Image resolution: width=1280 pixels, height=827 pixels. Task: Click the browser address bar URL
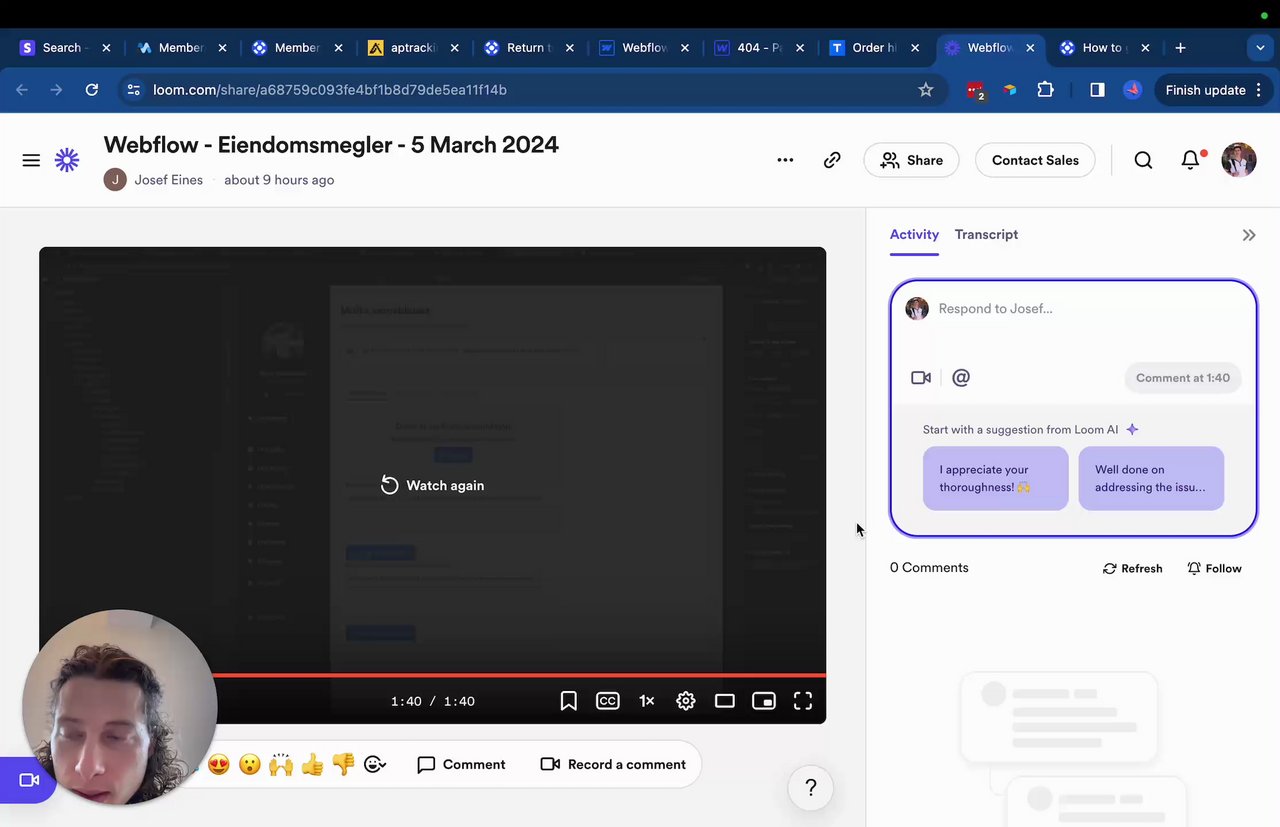[330, 90]
